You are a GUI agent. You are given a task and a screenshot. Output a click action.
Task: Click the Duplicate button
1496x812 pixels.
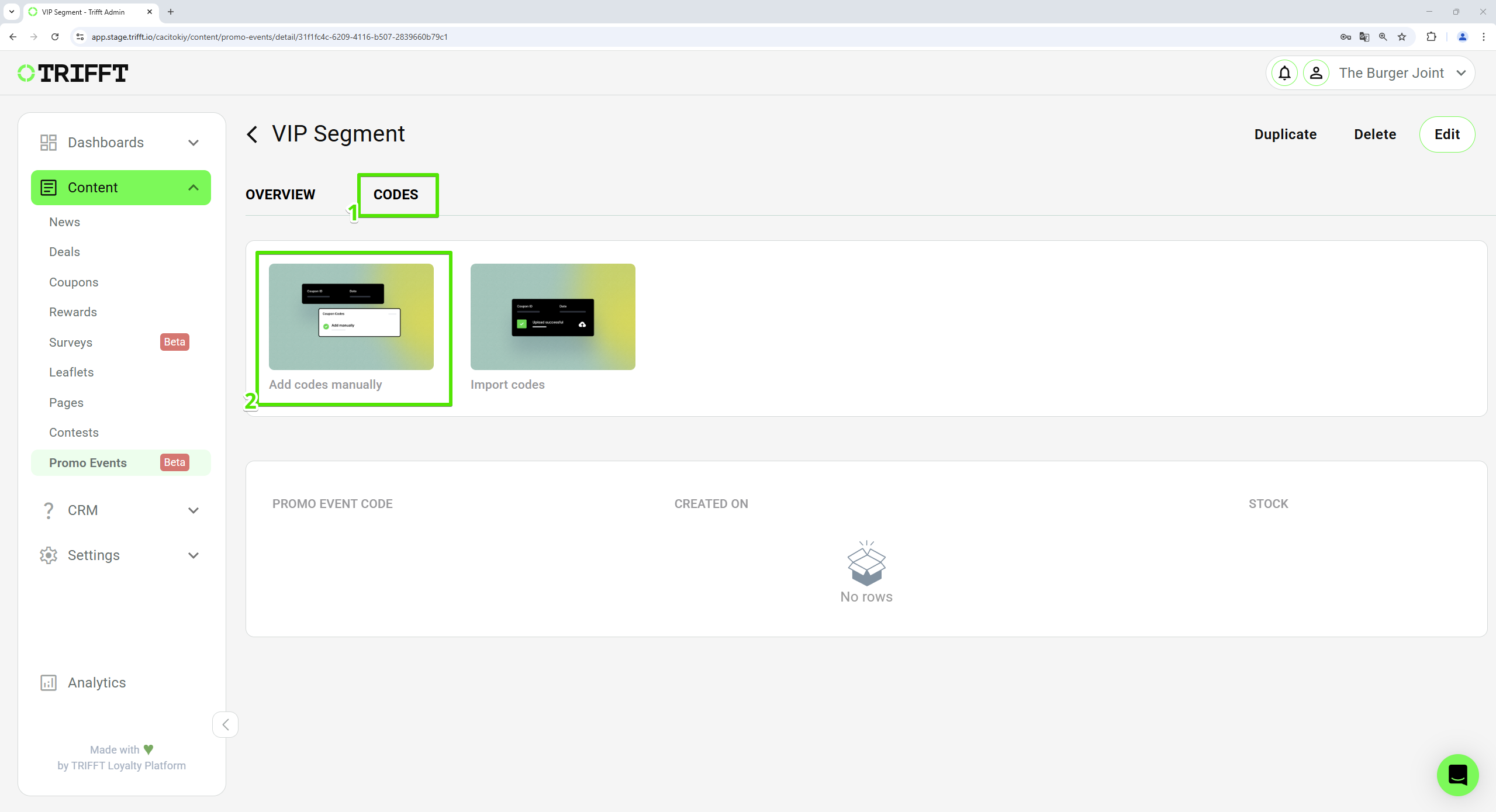tap(1285, 133)
